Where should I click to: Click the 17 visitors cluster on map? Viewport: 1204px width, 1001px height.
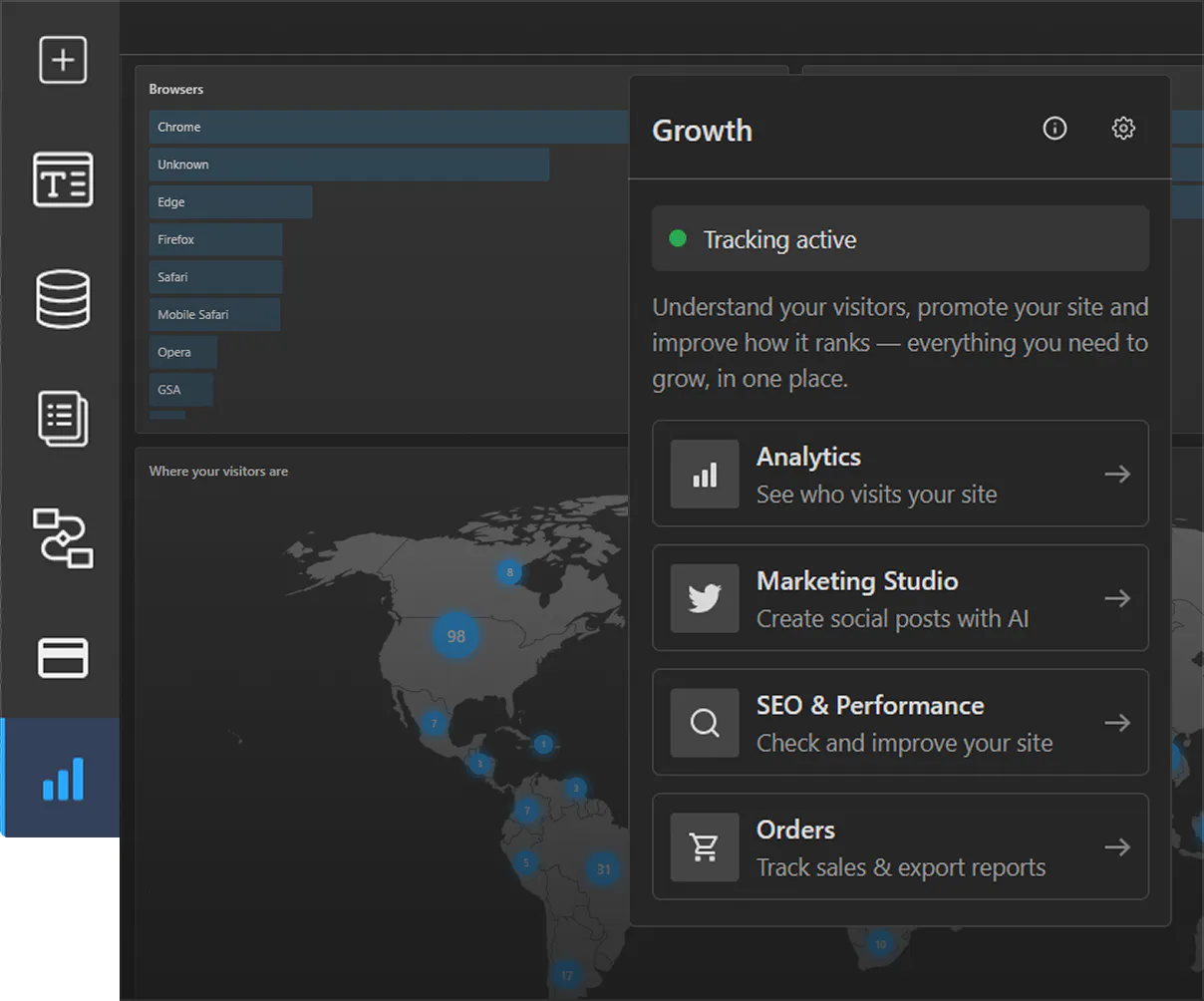(566, 975)
